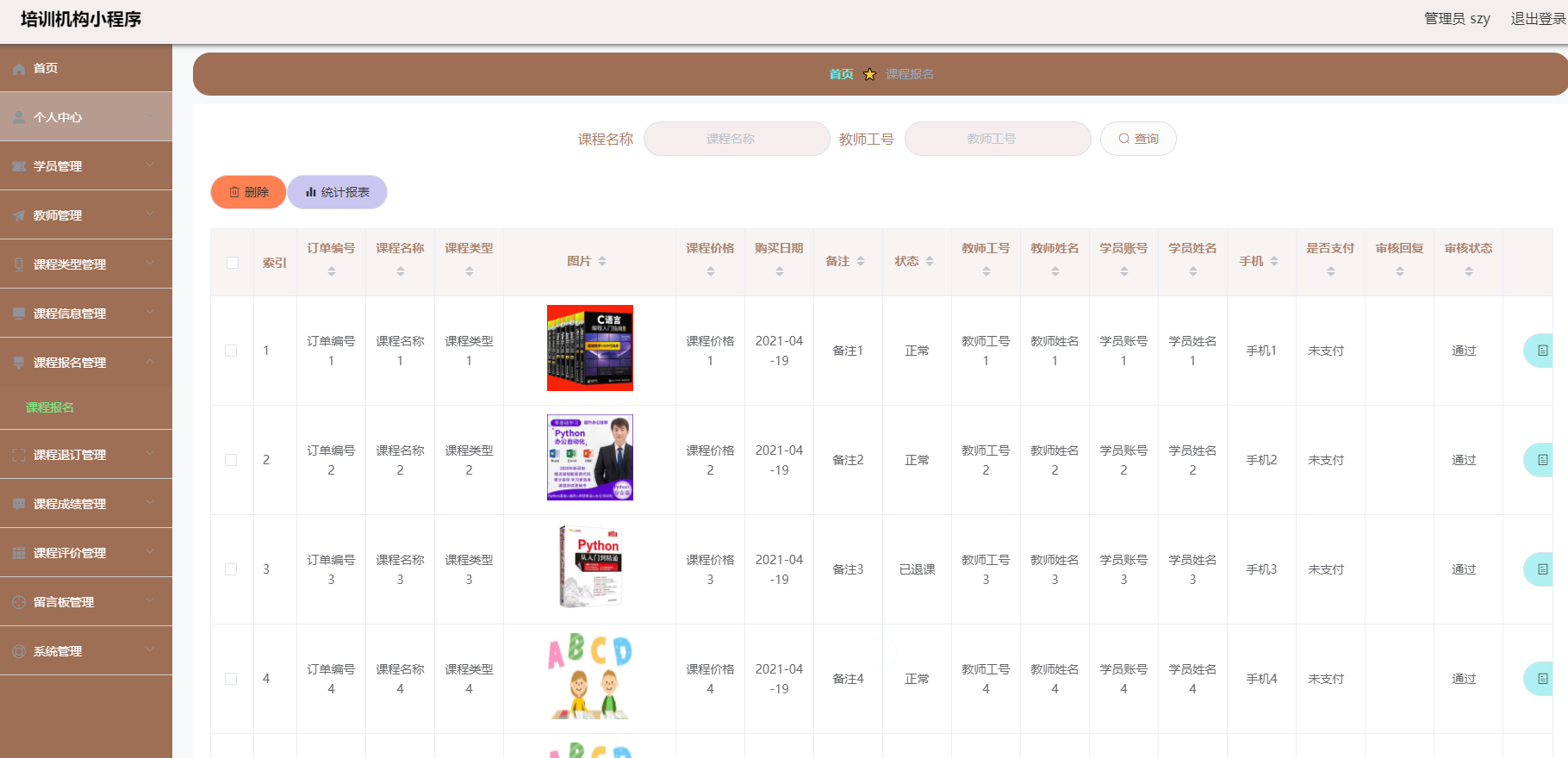Click the 查询 search button
1568x758 pixels.
1138,139
